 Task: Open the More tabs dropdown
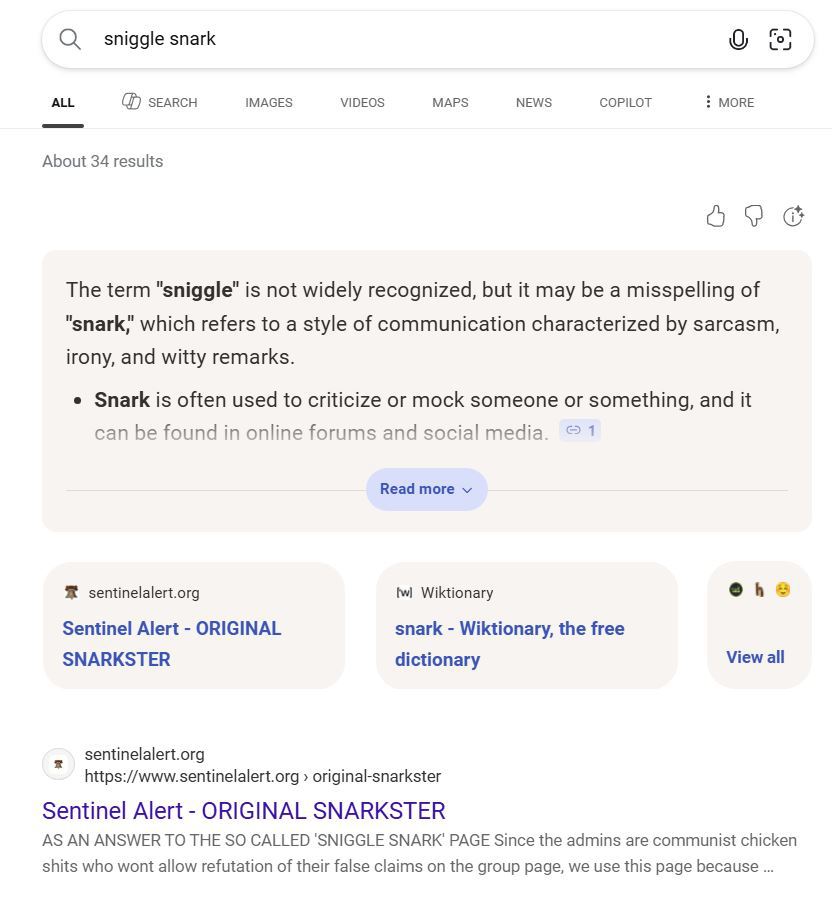pyautogui.click(x=729, y=102)
